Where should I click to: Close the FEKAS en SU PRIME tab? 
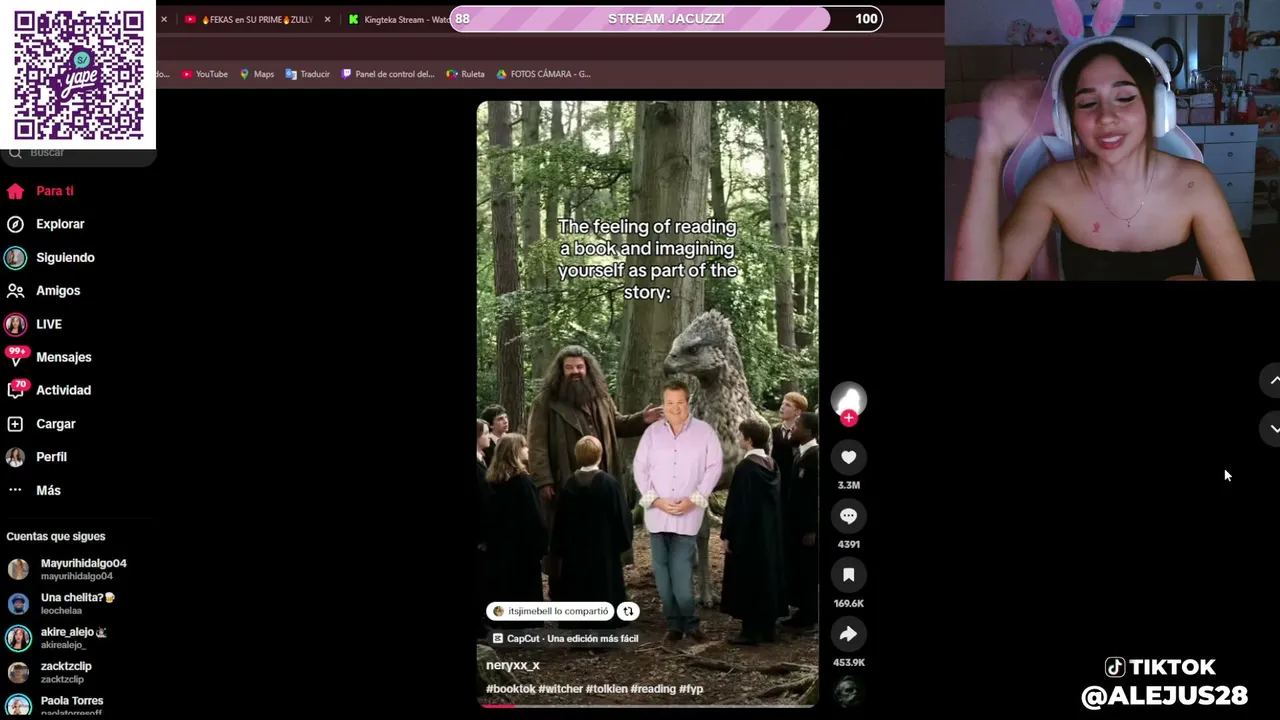[x=327, y=19]
